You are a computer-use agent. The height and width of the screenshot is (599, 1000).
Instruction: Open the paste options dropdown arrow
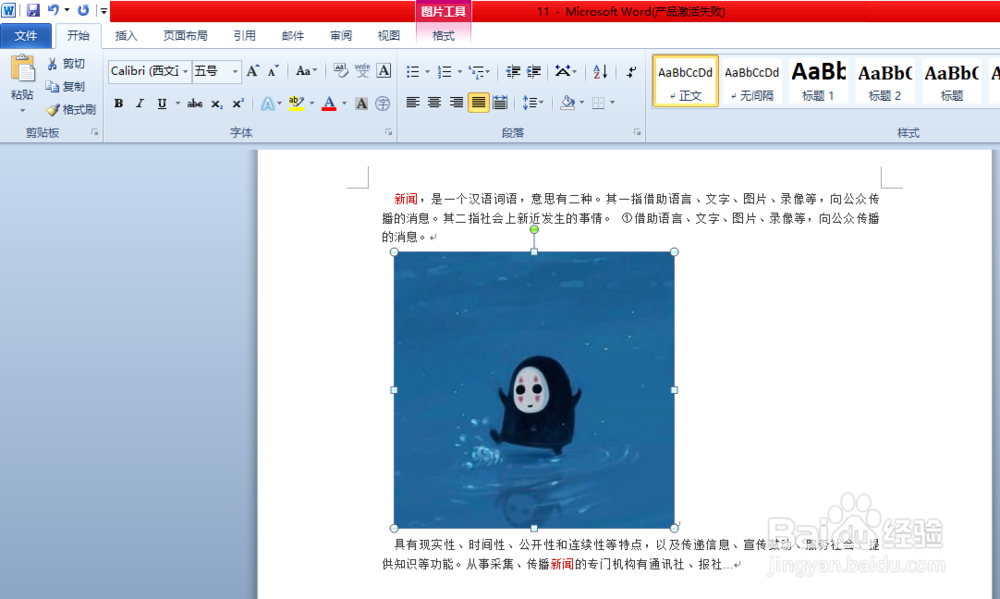point(22,110)
